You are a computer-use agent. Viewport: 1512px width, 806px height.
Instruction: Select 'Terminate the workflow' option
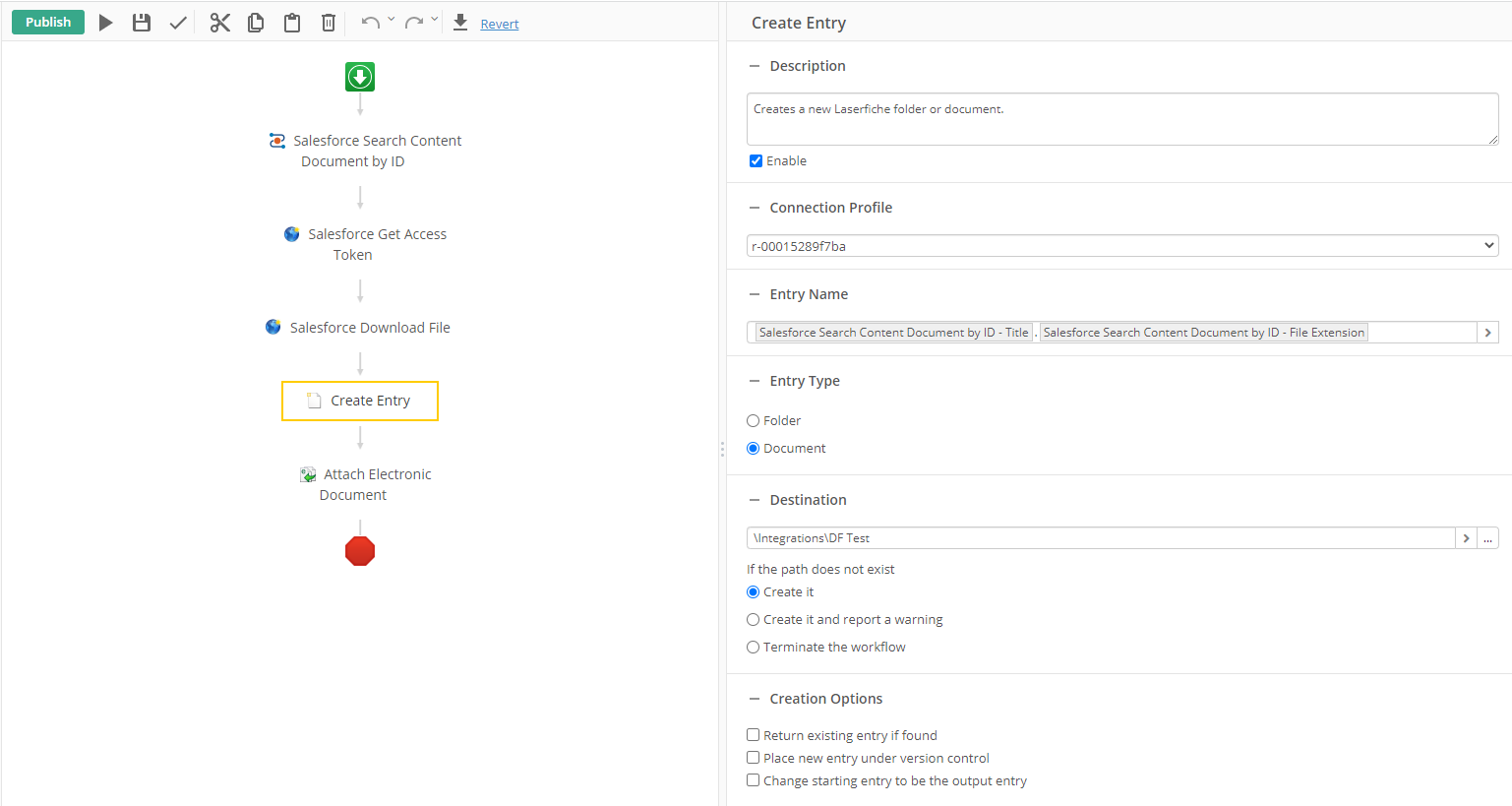click(753, 648)
